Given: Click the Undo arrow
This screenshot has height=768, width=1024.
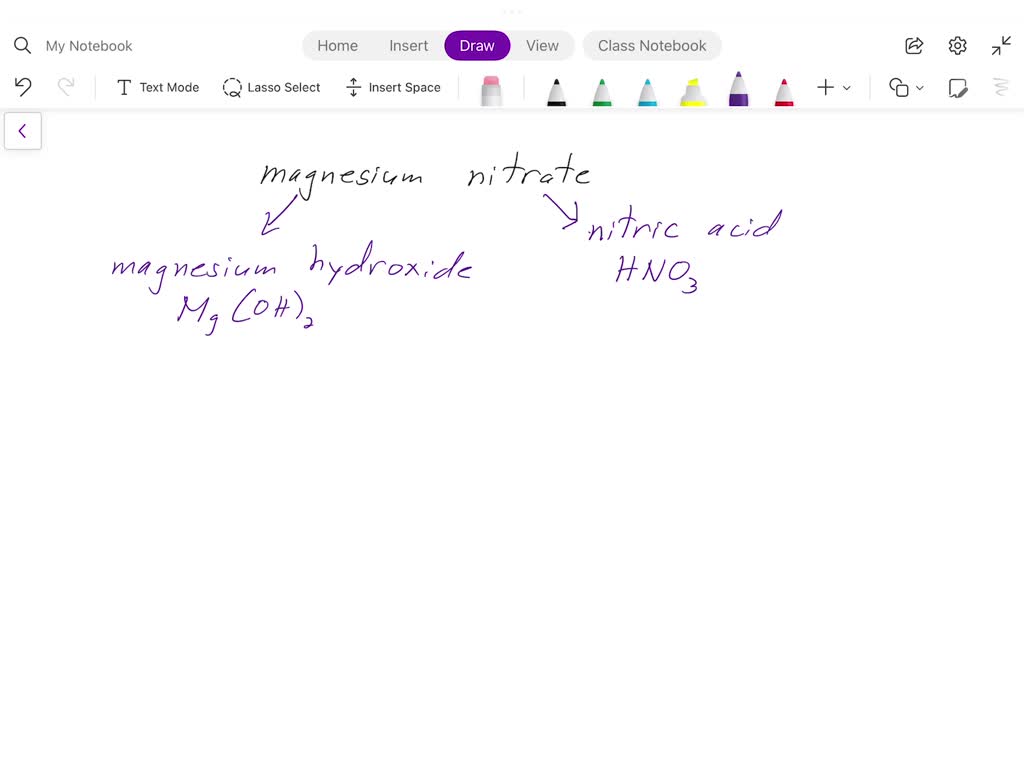Looking at the screenshot, I should pyautogui.click(x=22, y=87).
